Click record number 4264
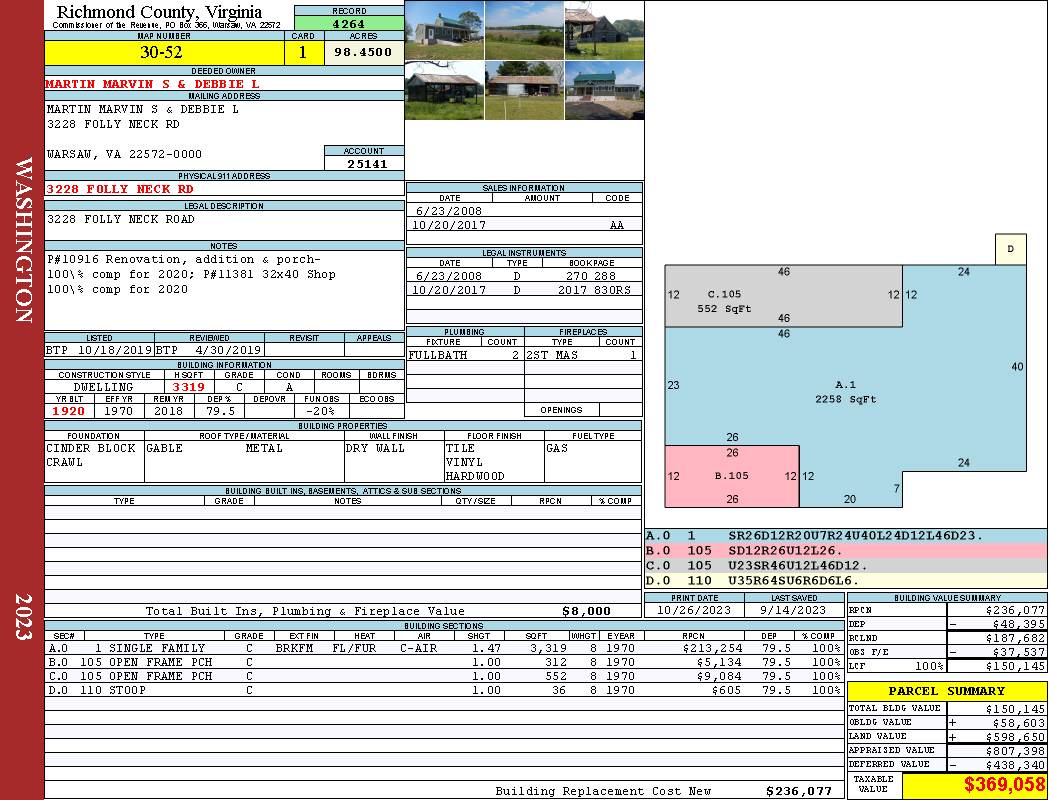 349,23
